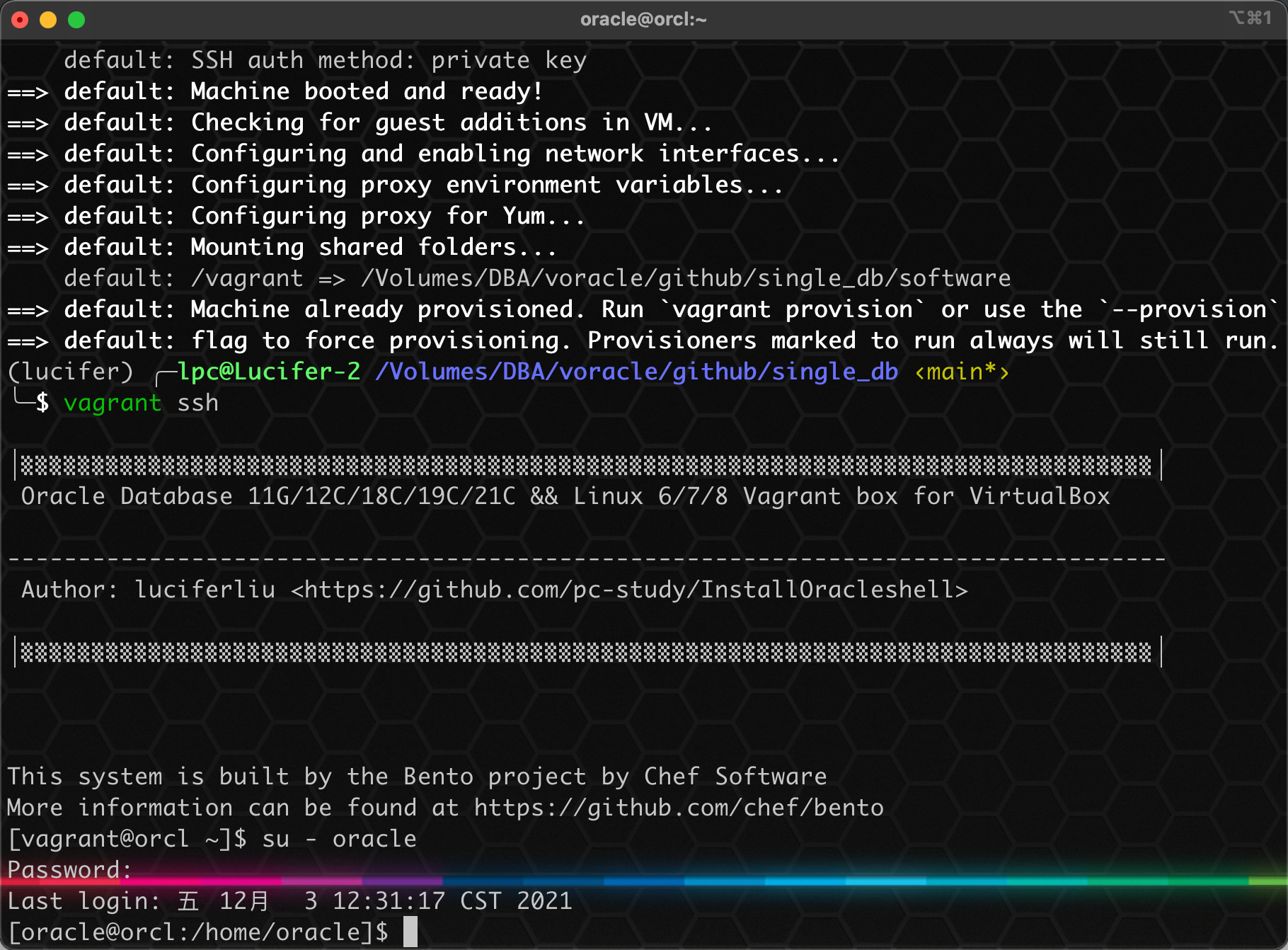Click the 'Author: luciferliu' text
Image resolution: width=1288 pixels, height=950 pixels.
pos(148,590)
